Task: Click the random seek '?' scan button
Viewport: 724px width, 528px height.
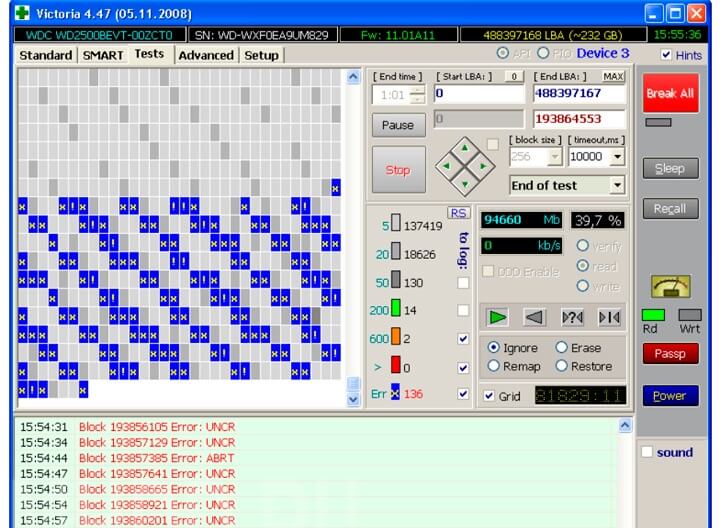Action: click(572, 317)
